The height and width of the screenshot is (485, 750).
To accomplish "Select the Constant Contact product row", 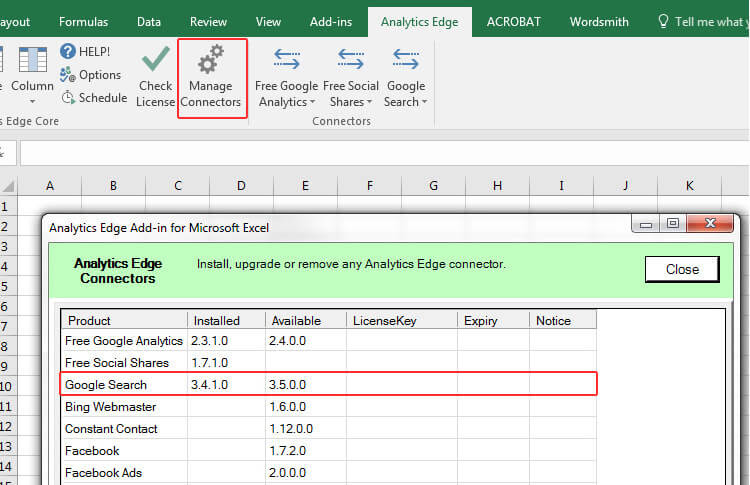I will point(329,429).
